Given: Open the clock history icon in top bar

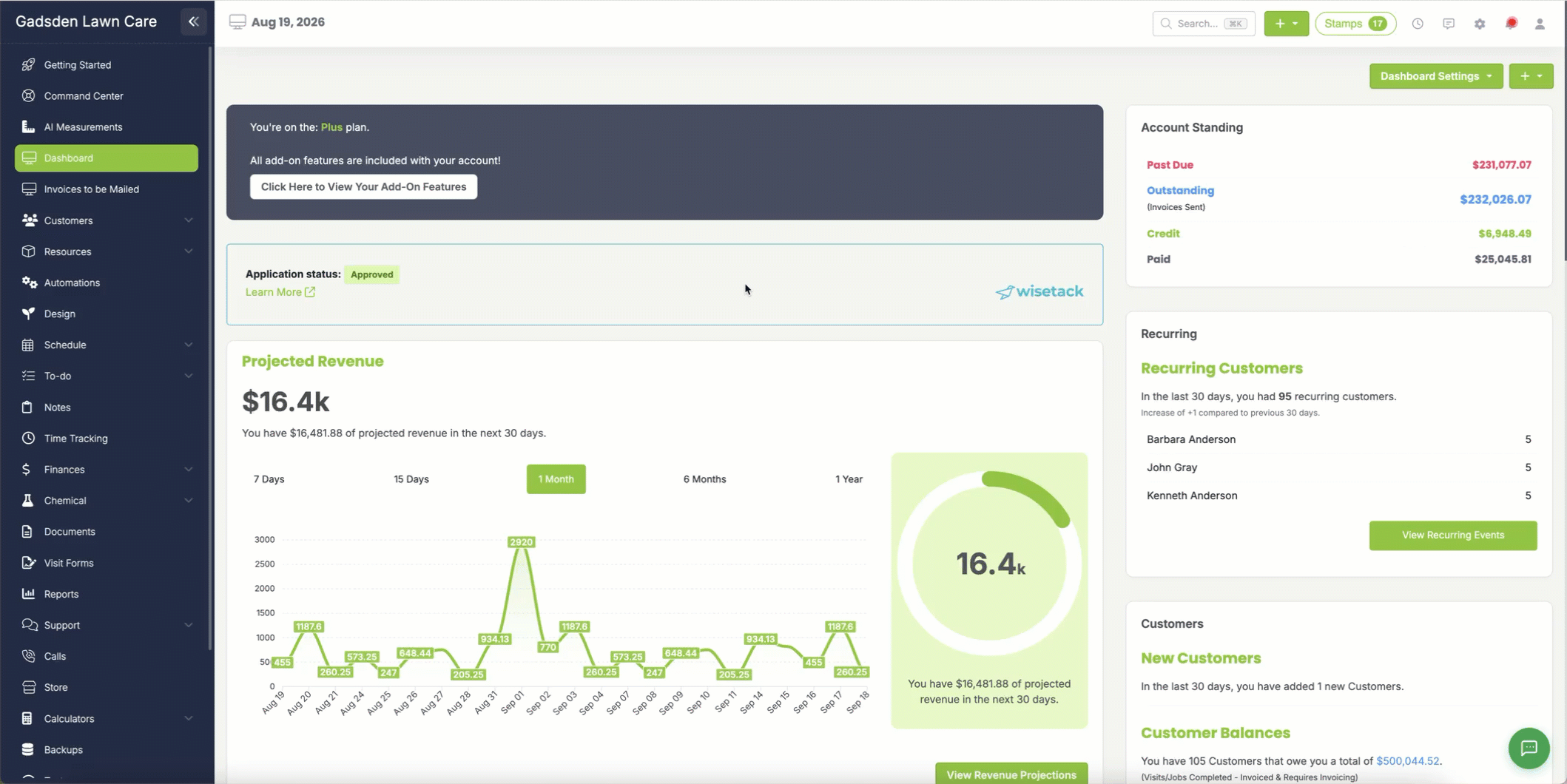Looking at the screenshot, I should pyautogui.click(x=1417, y=24).
